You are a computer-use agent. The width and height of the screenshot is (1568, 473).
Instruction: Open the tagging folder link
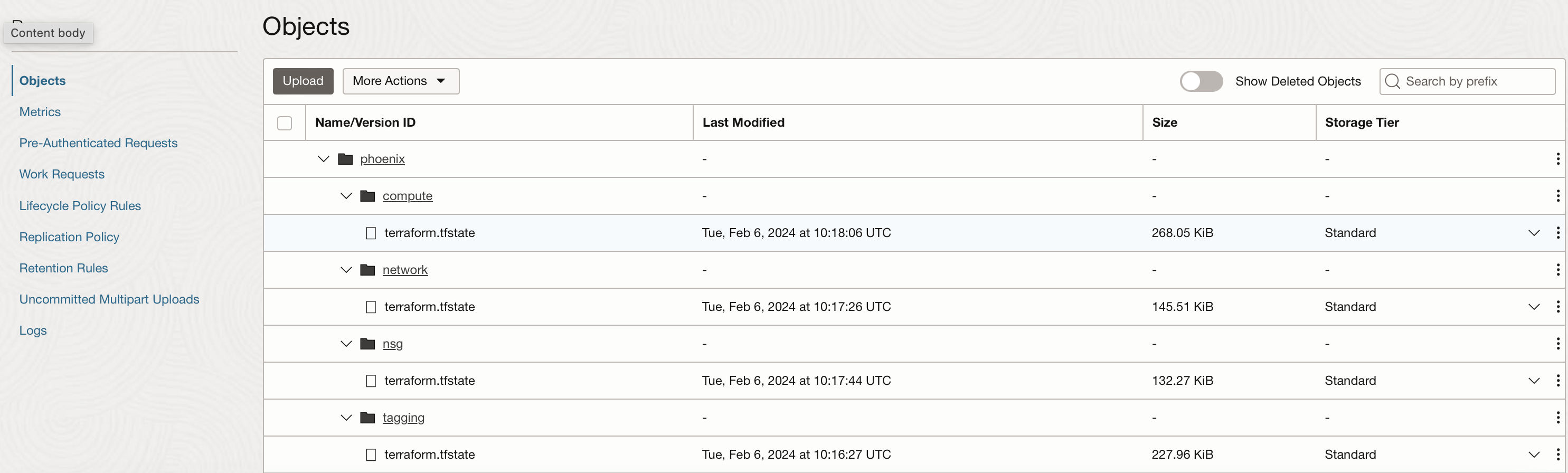click(403, 418)
